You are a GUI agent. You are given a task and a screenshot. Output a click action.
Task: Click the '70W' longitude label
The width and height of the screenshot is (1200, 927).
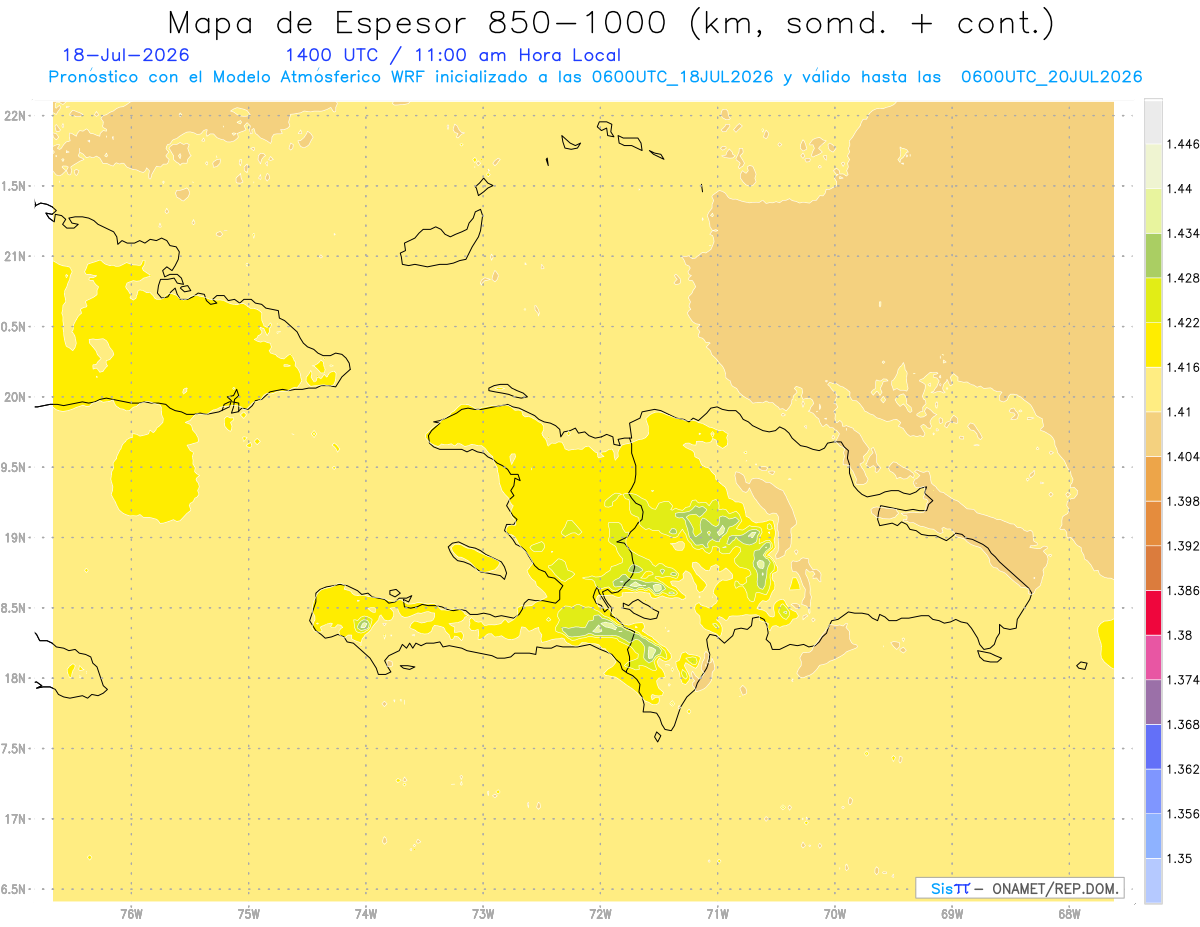[x=835, y=914]
